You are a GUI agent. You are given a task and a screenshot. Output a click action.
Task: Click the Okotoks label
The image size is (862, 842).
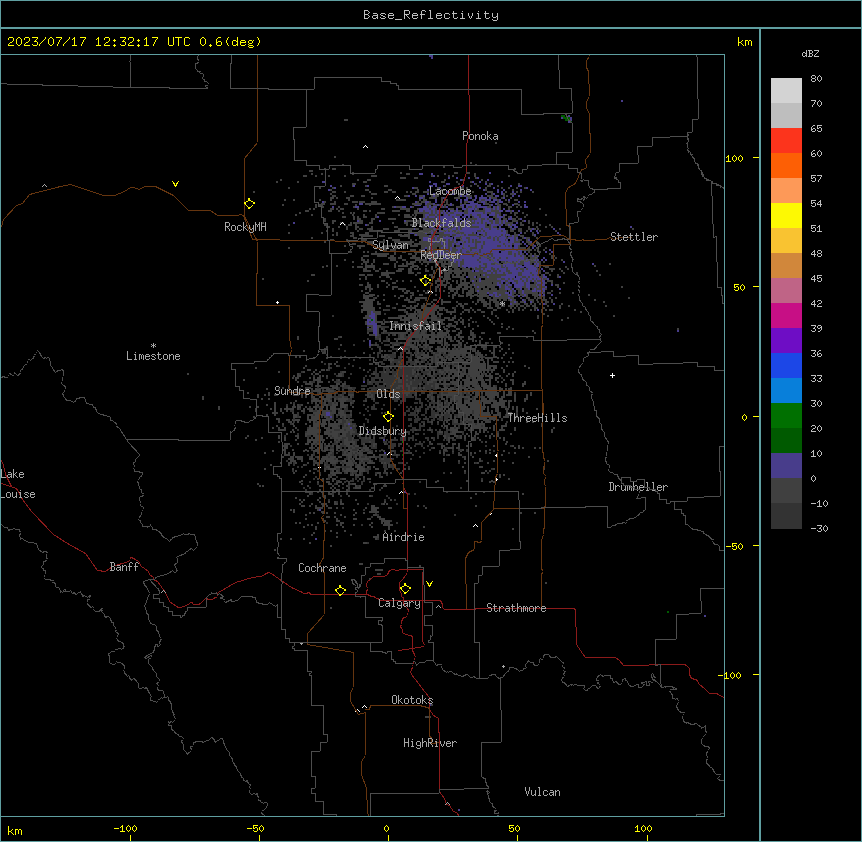coord(412,700)
